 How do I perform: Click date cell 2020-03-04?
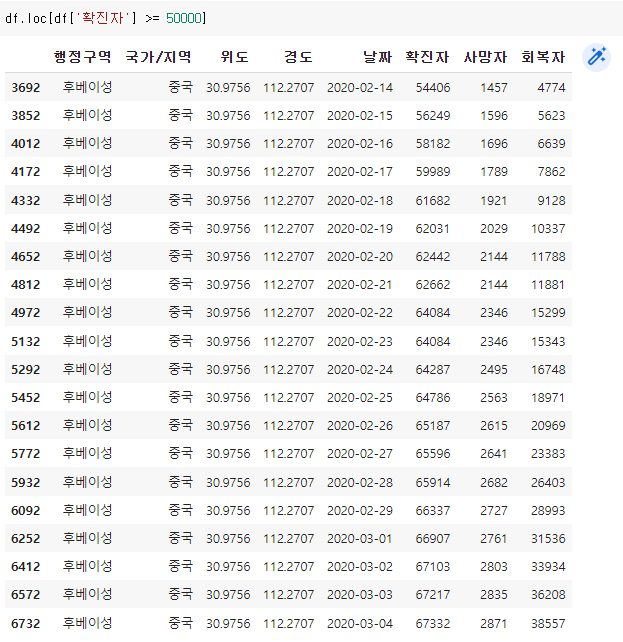tap(360, 624)
